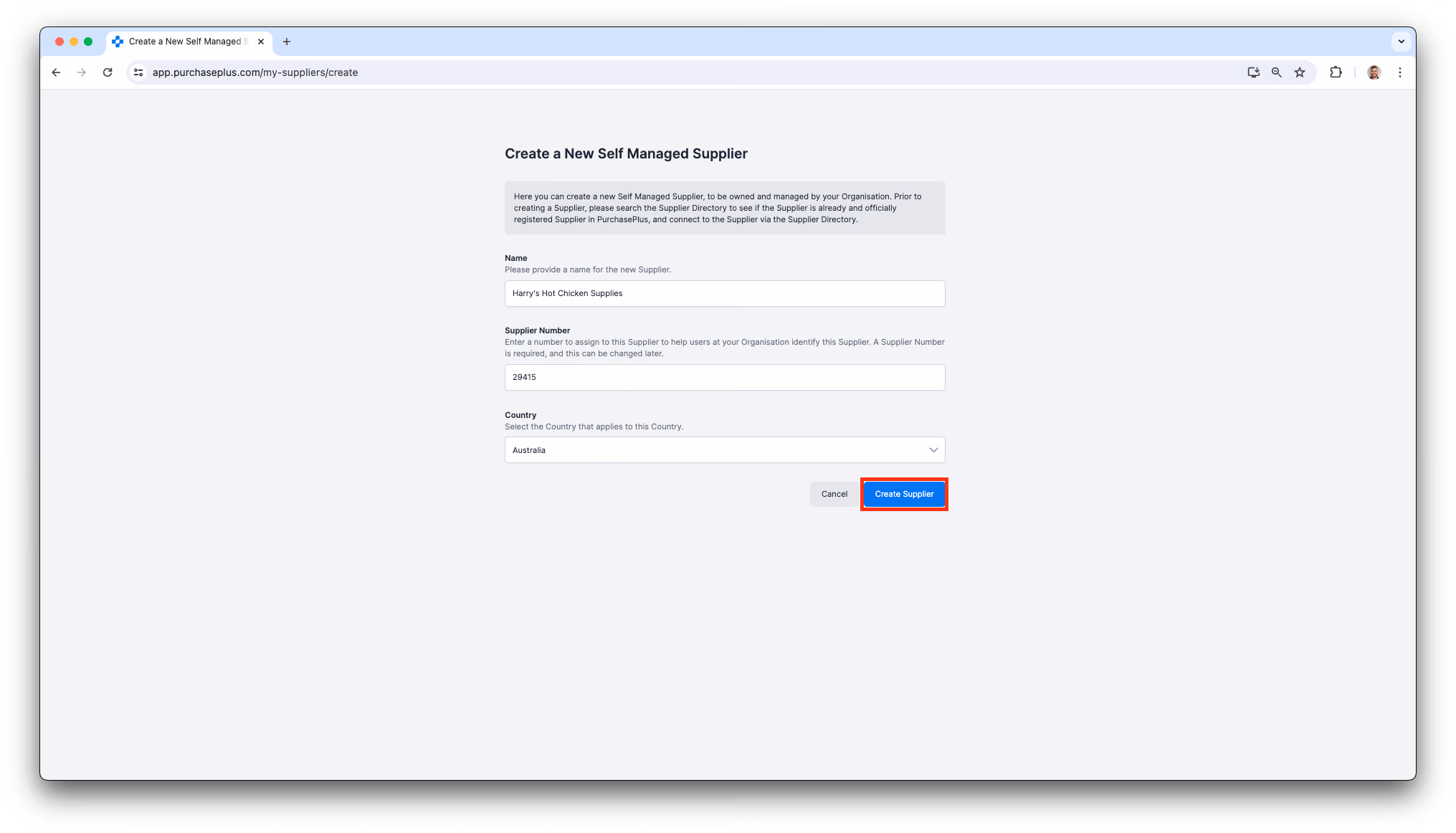The image size is (1456, 833).
Task: Click the macOS red close window button
Action: (60, 42)
